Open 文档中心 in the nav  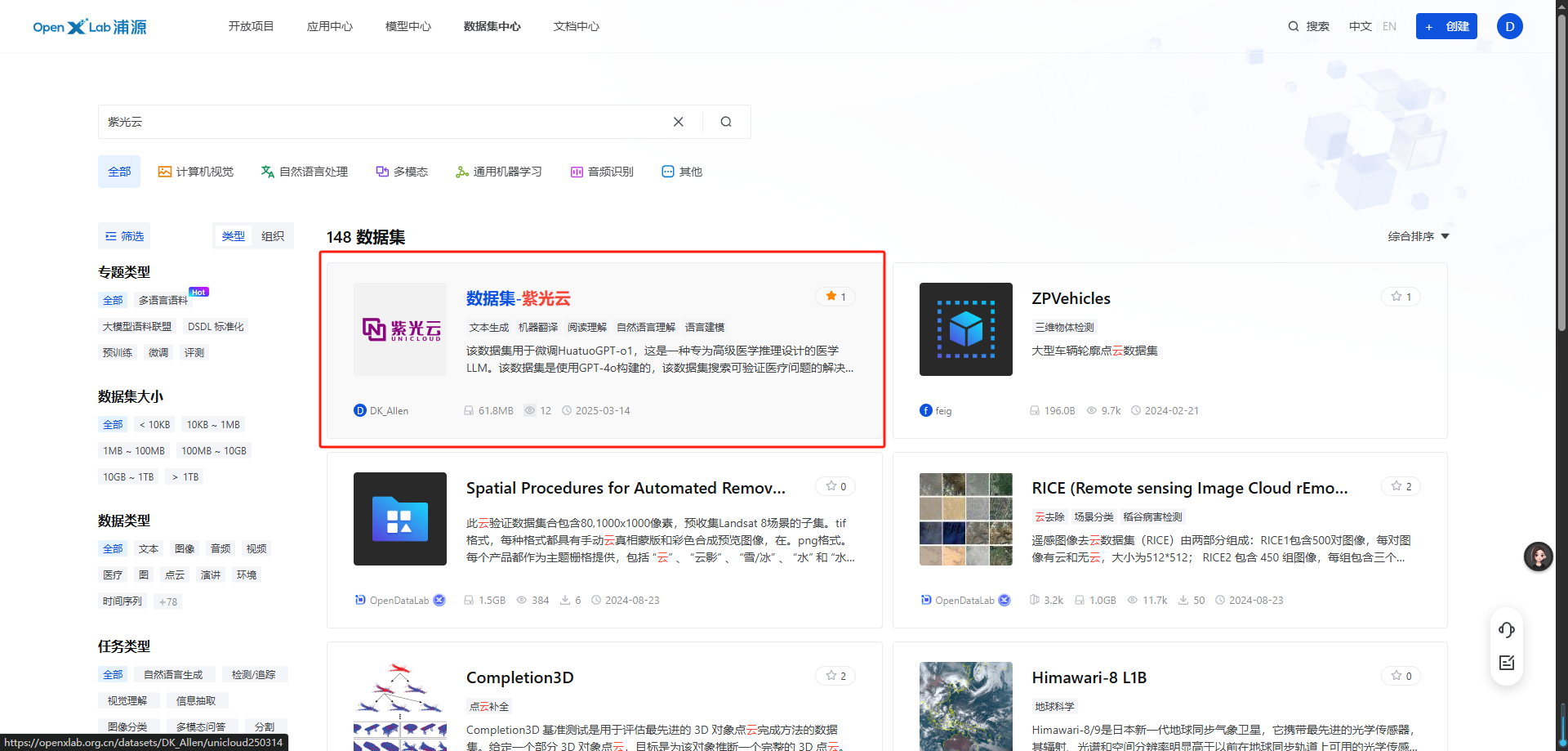[577, 26]
